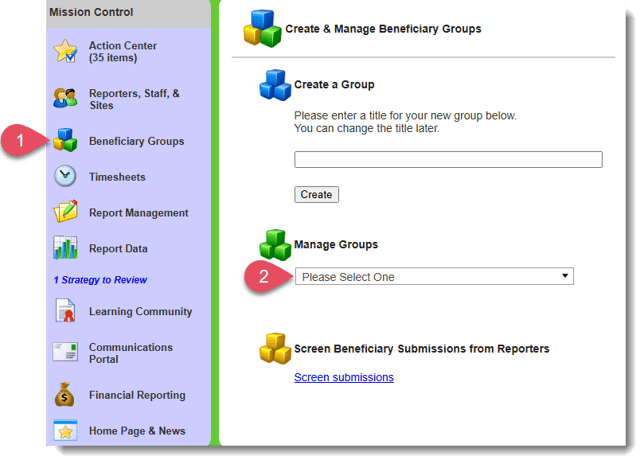Click the '1 Strategy to Review' link
Viewport: 644px width, 464px height.
(100, 280)
